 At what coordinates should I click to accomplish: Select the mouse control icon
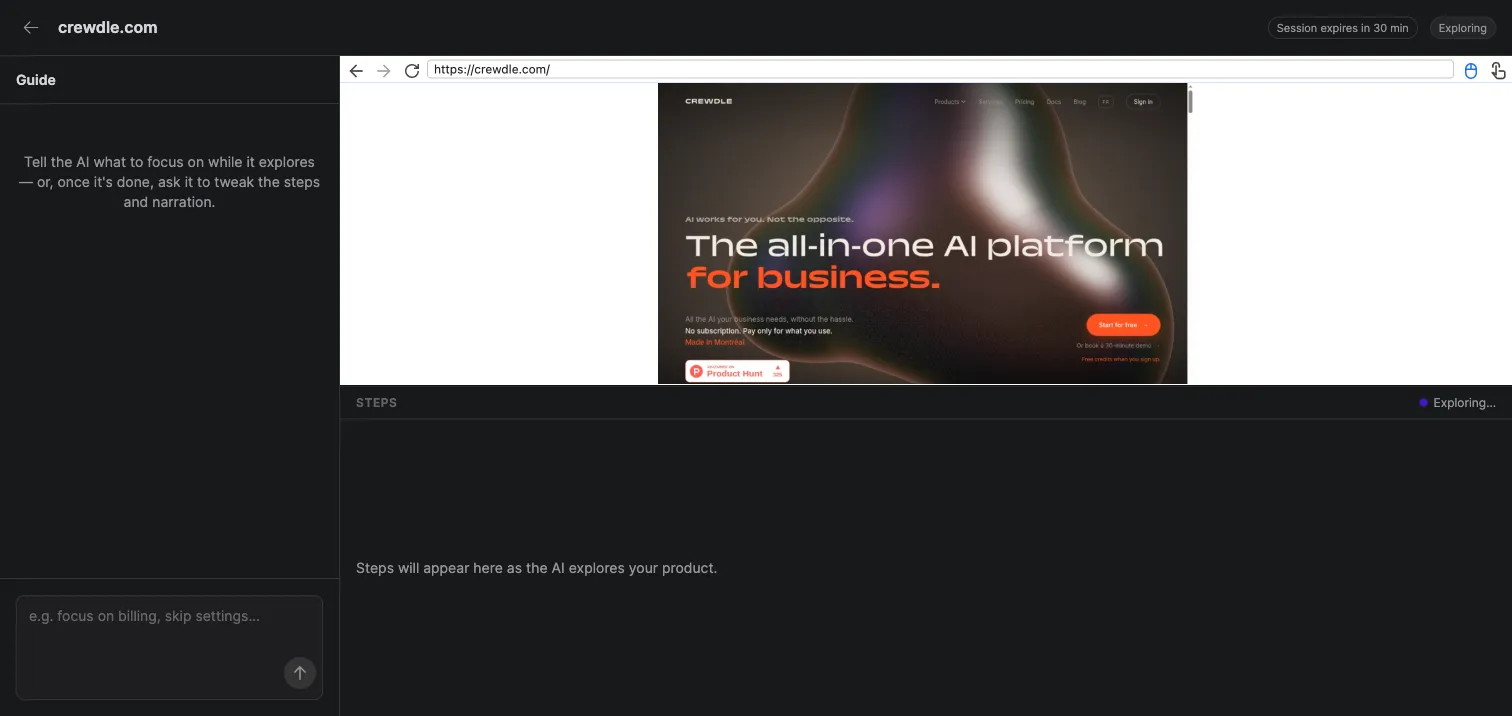1470,70
